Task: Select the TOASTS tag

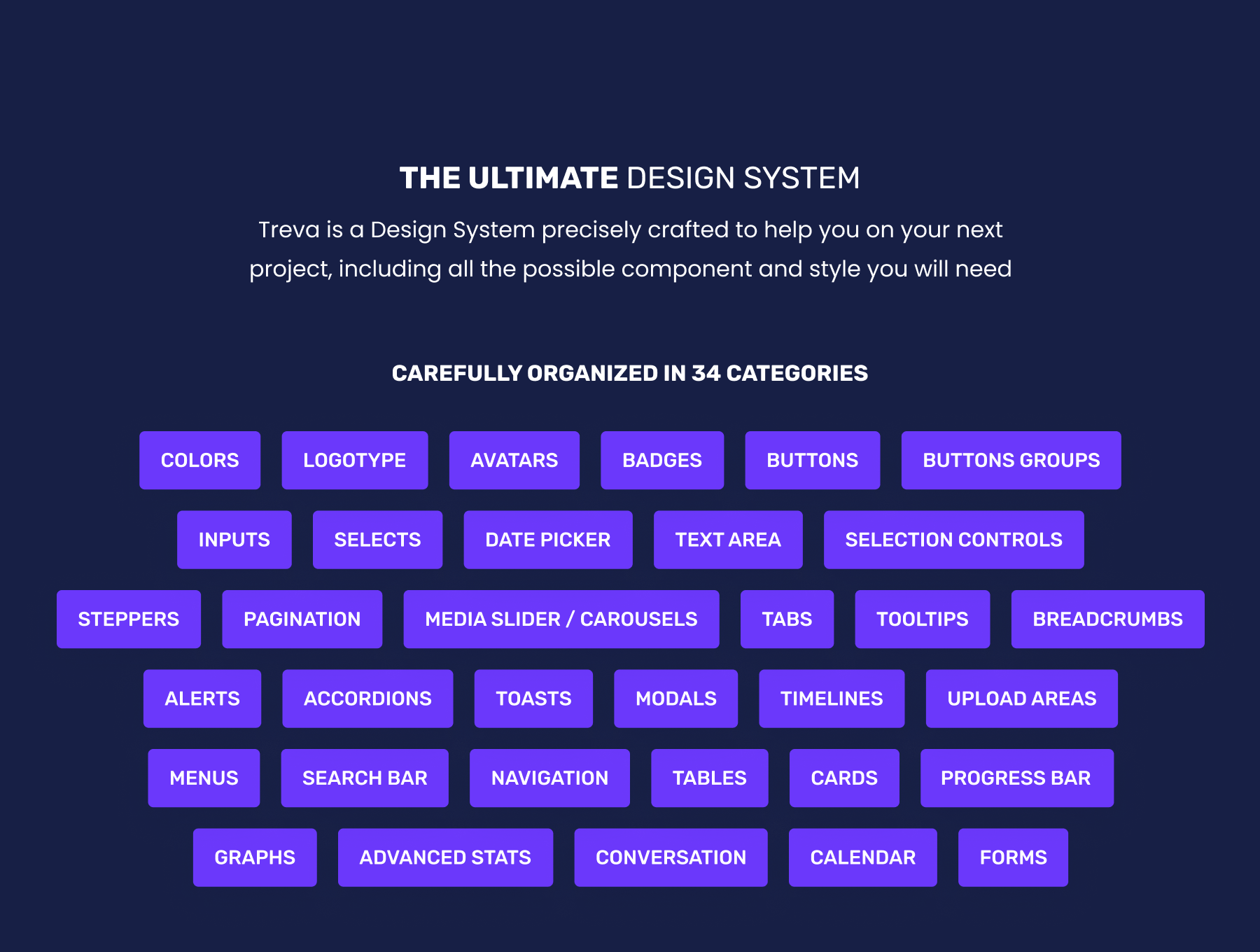Action: (x=533, y=699)
